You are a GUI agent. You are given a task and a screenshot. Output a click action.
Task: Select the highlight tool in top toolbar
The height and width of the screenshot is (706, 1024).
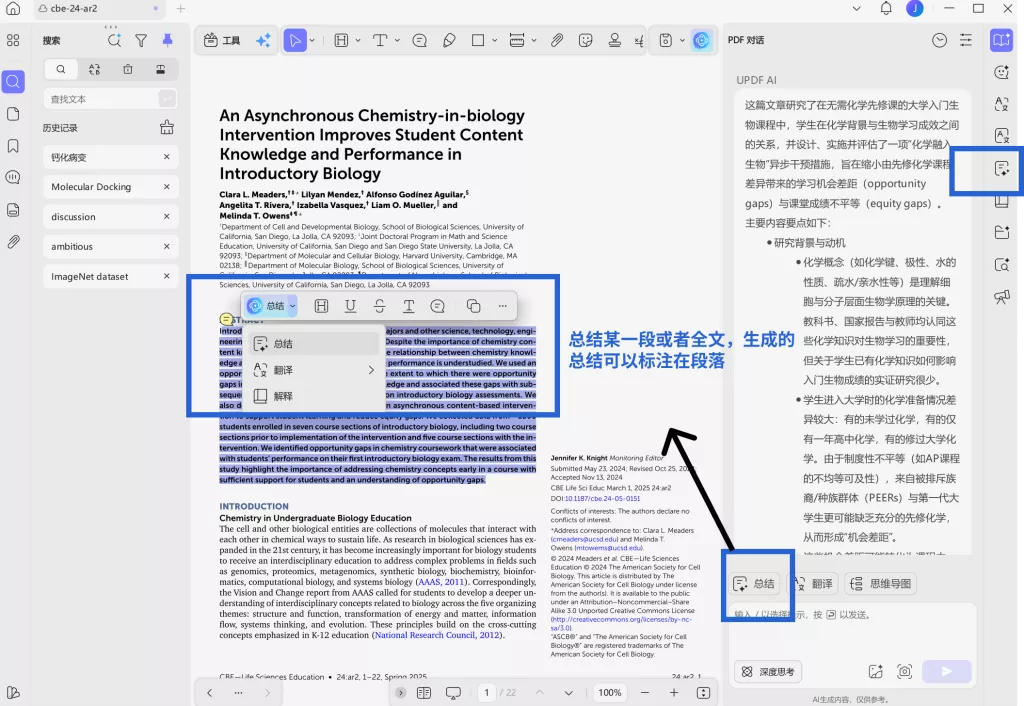(x=341, y=40)
